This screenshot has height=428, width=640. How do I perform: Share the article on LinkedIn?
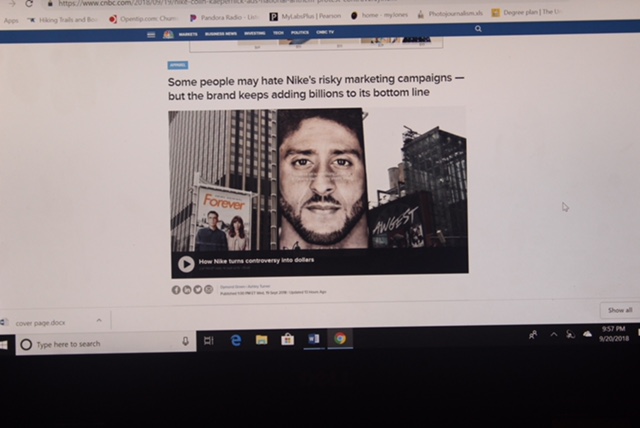[x=187, y=289]
